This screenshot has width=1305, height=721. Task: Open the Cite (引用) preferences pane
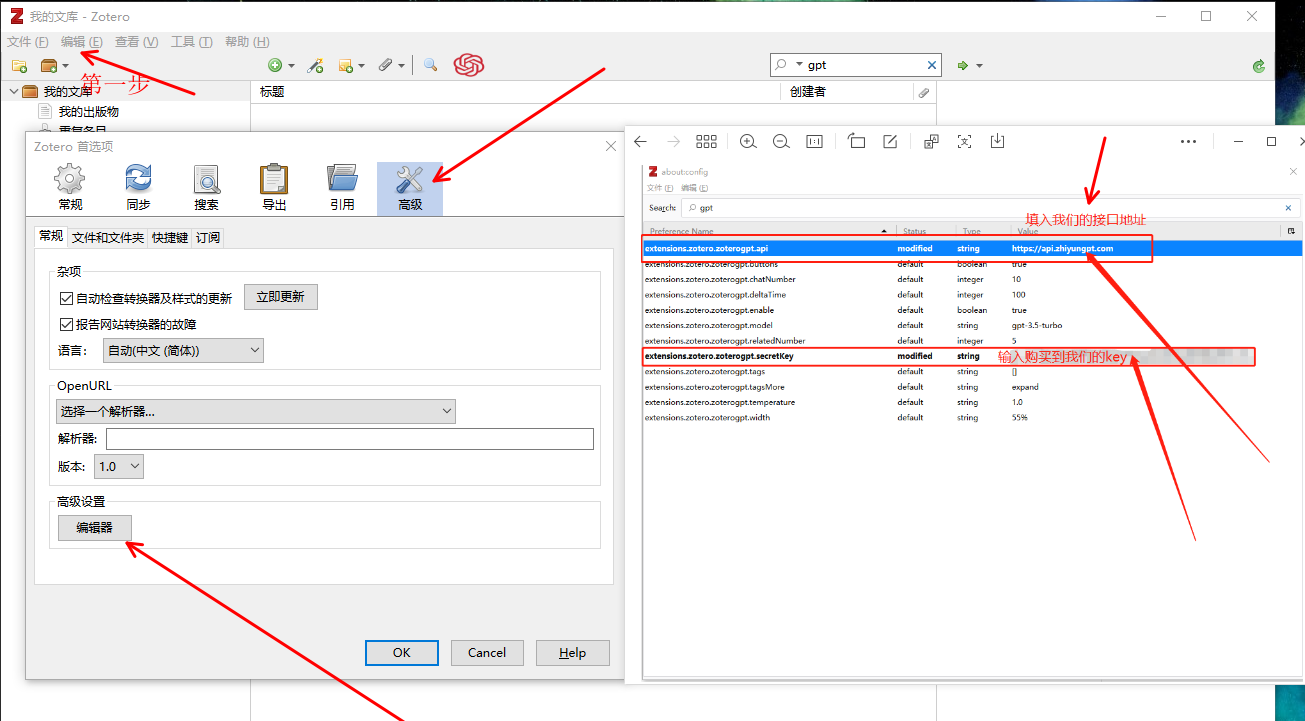tap(342, 187)
